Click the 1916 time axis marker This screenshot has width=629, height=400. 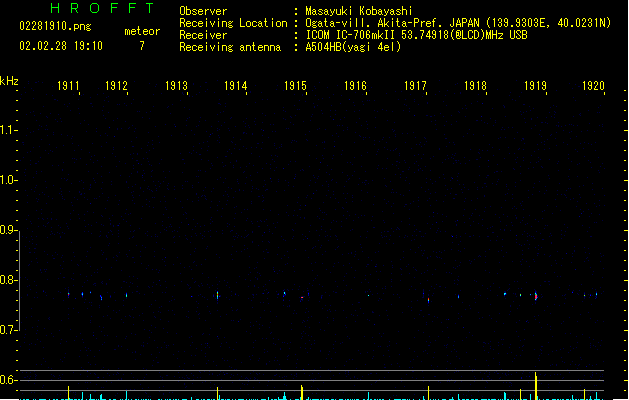[355, 86]
